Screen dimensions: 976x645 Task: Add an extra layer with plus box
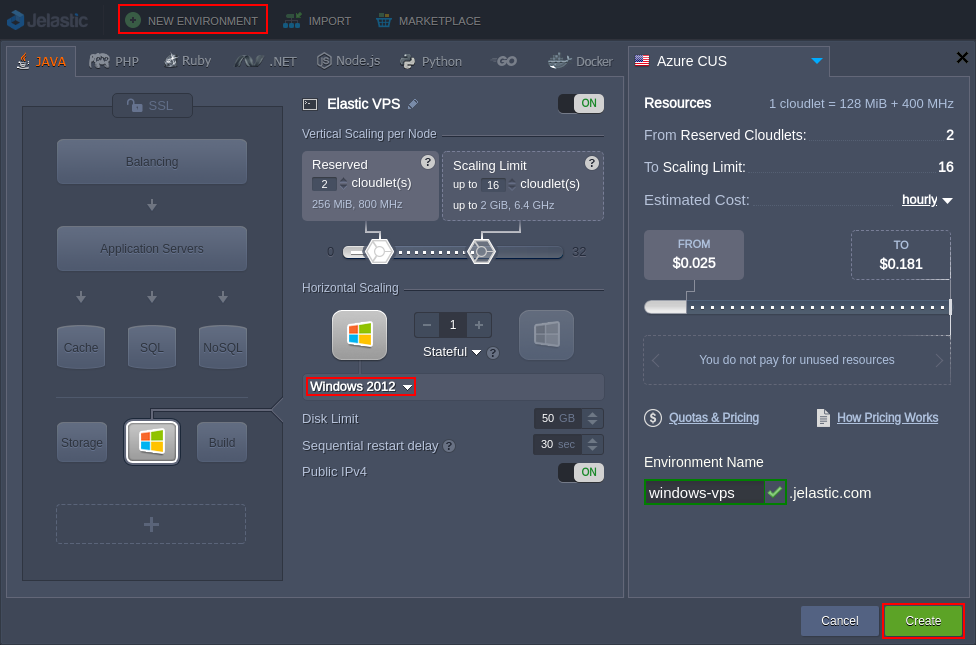pos(151,524)
